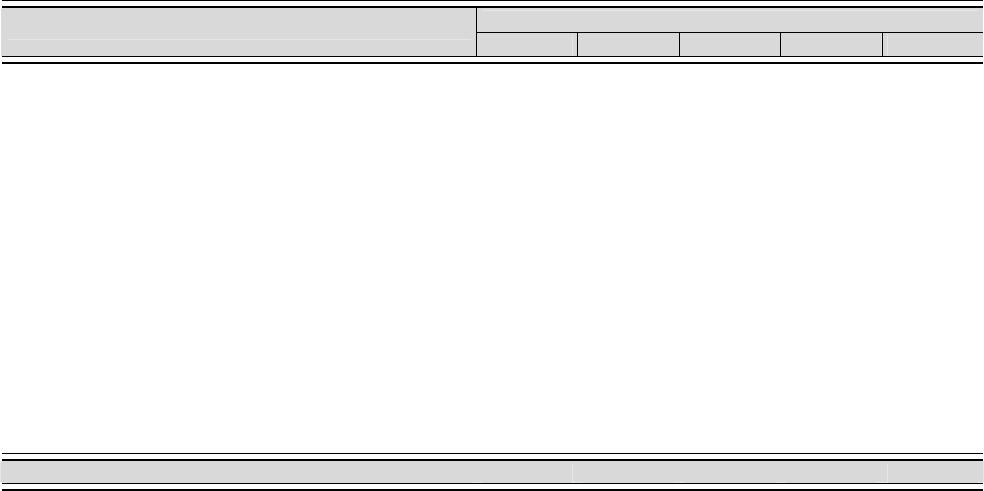Click the empty white table body area
Image resolution: width=984 pixels, height=491 pixels.
click(492, 257)
